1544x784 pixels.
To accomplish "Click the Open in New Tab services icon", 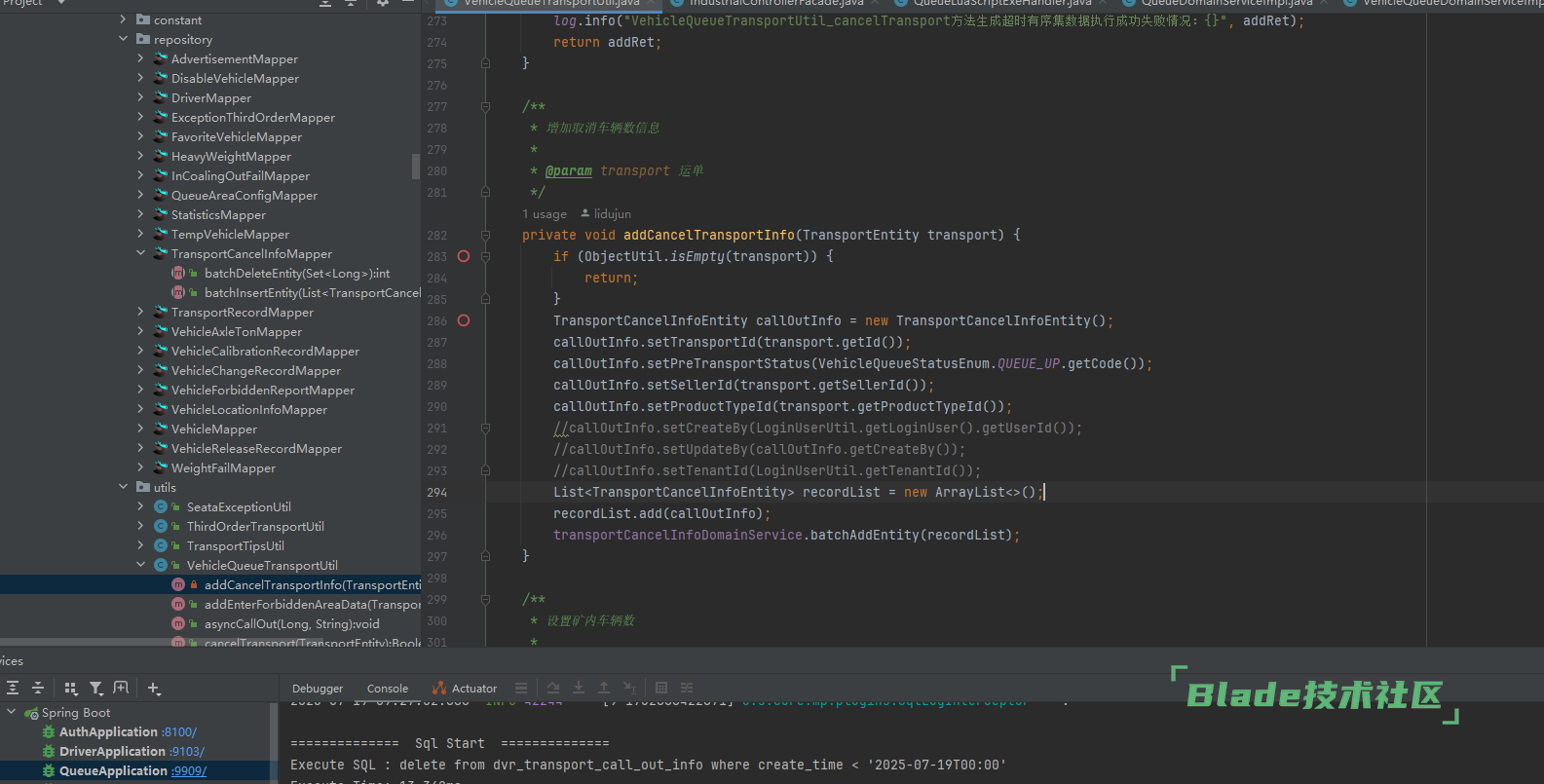I will pos(121,688).
